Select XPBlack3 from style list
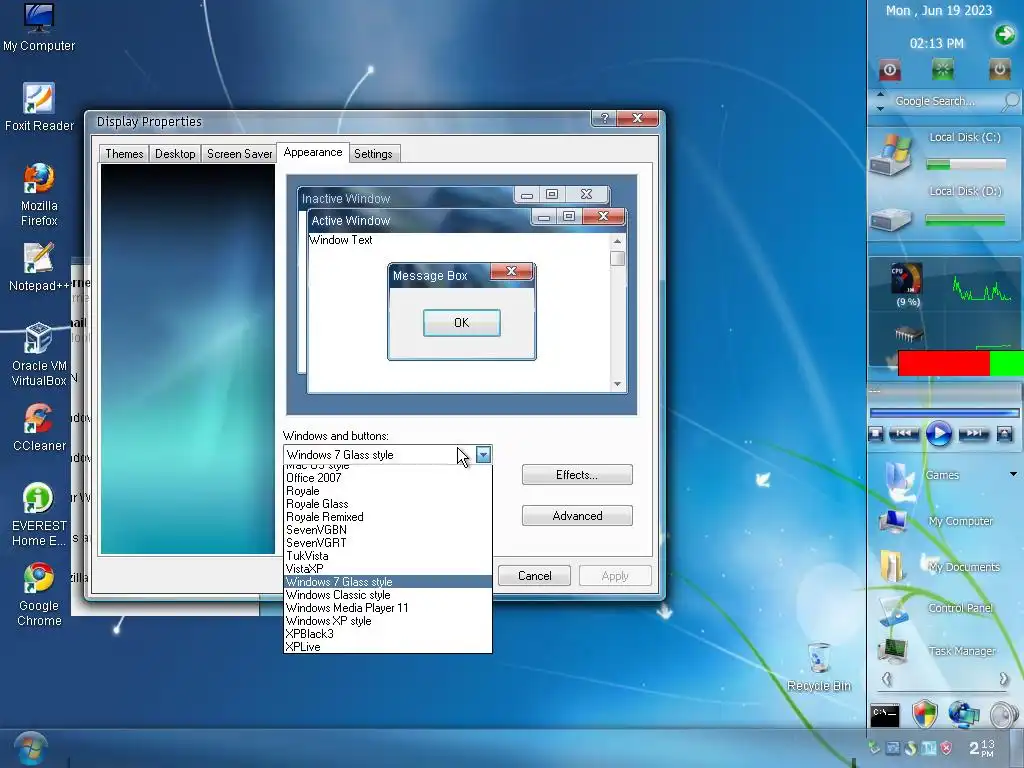Image resolution: width=1024 pixels, height=768 pixels. click(388, 634)
